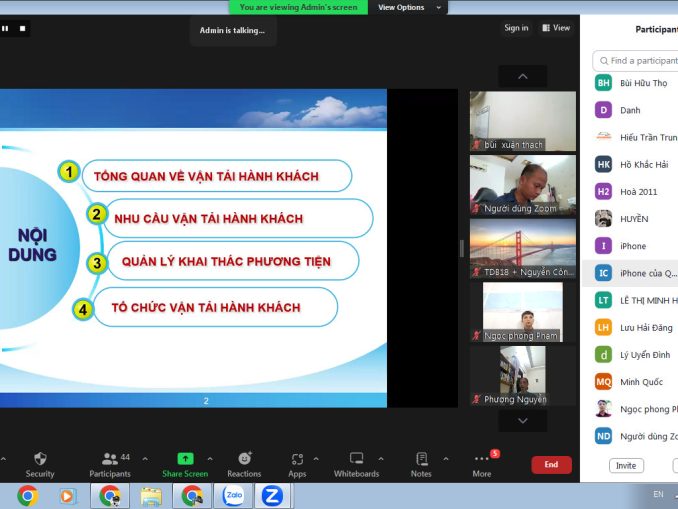678x509 pixels.
Task: Click the Sign in button
Action: (516, 28)
